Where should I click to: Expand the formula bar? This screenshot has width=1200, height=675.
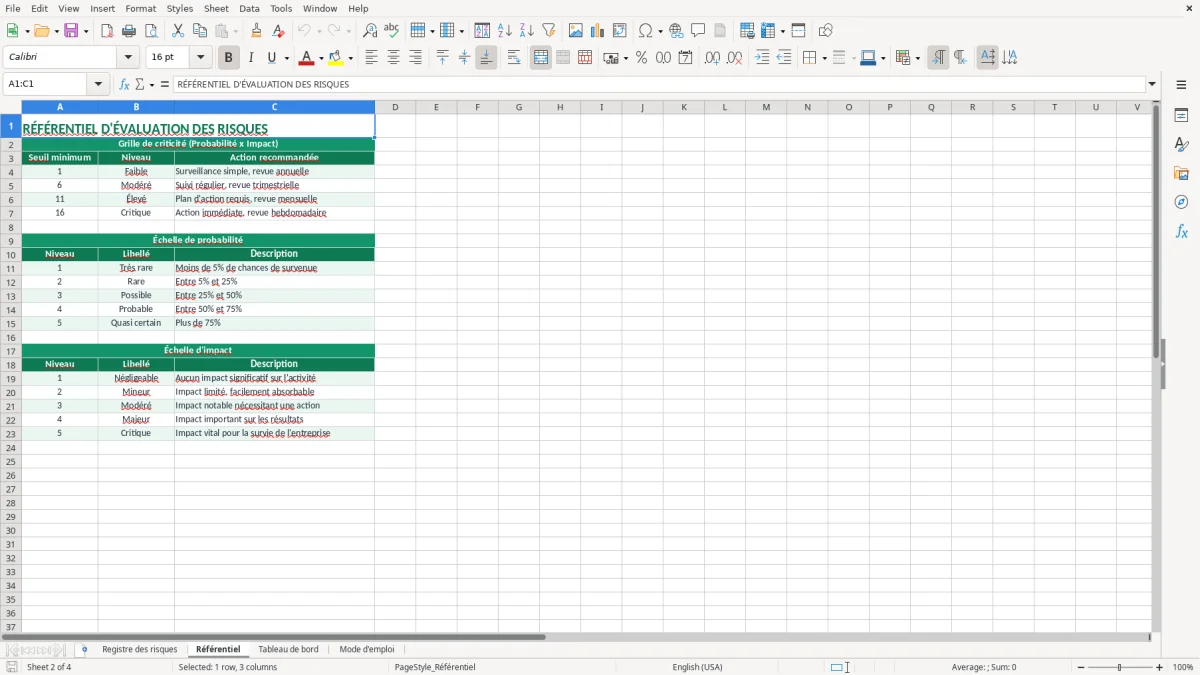point(1152,84)
